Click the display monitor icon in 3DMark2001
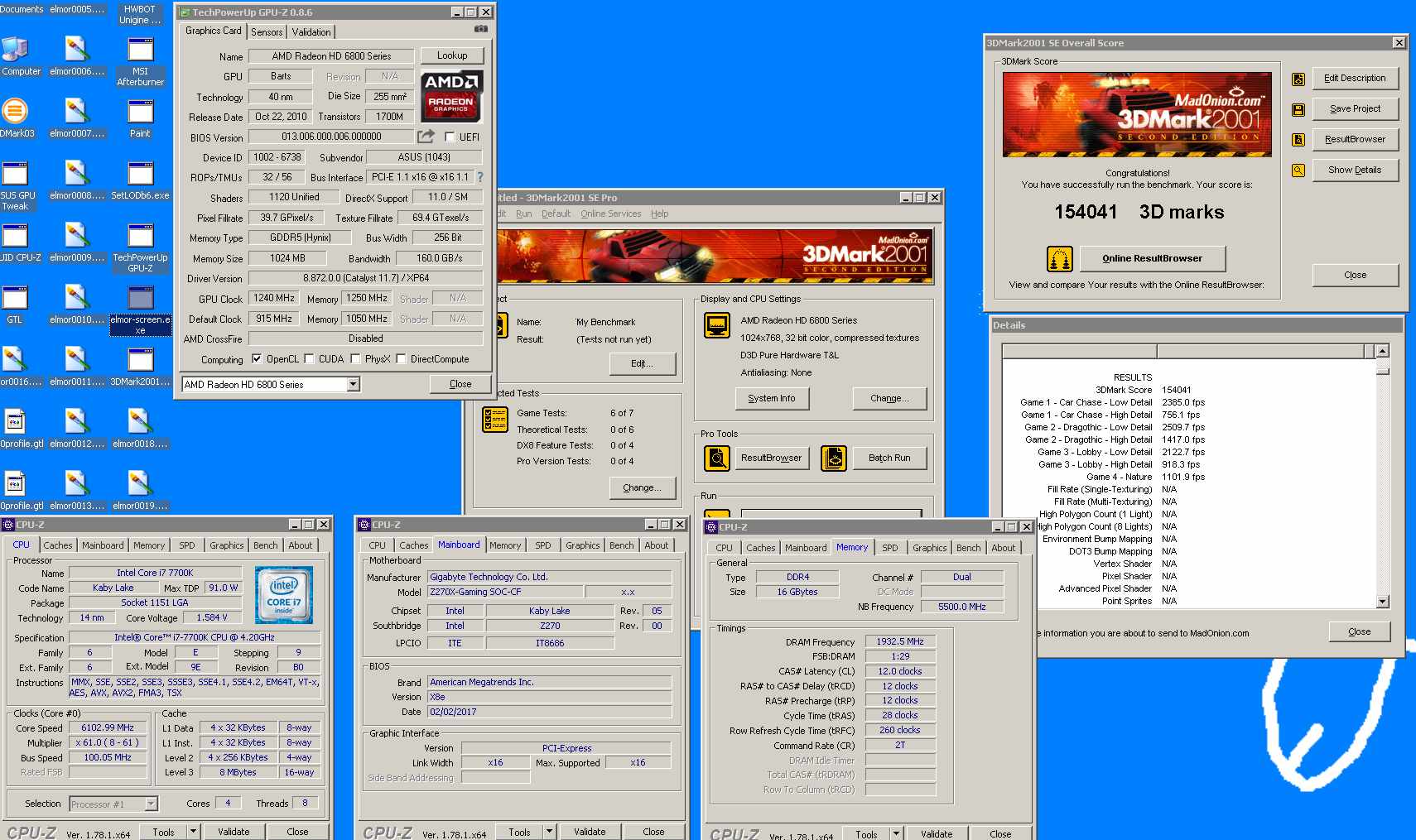The height and width of the screenshot is (840, 1416). [717, 325]
